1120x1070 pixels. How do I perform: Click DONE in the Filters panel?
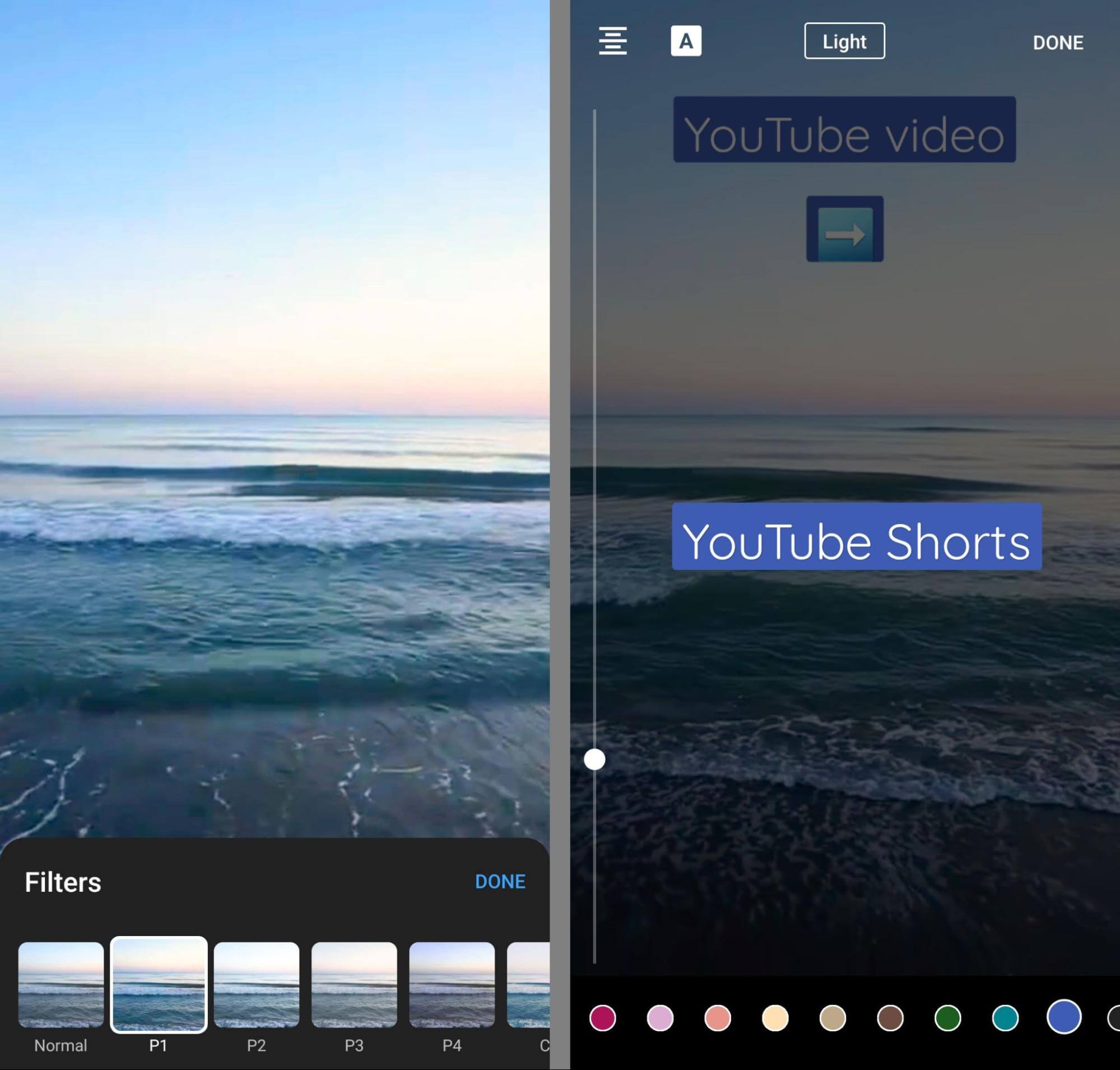pos(500,881)
